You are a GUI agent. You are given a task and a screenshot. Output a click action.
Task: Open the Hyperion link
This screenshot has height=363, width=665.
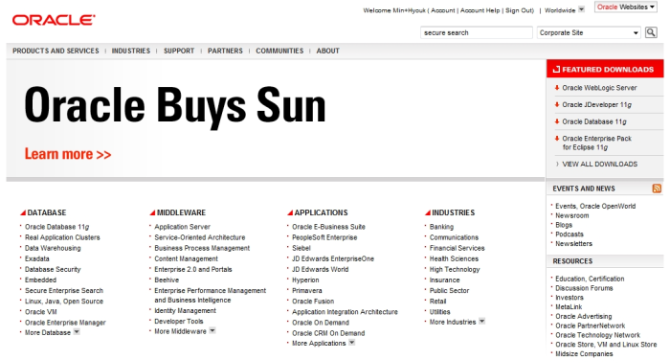pos(305,280)
